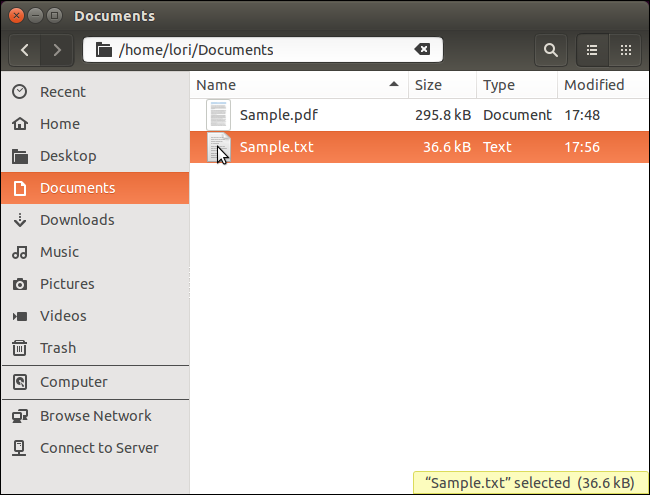This screenshot has width=650, height=495.
Task: Open Pictures from the sidebar
Action: [x=66, y=284]
